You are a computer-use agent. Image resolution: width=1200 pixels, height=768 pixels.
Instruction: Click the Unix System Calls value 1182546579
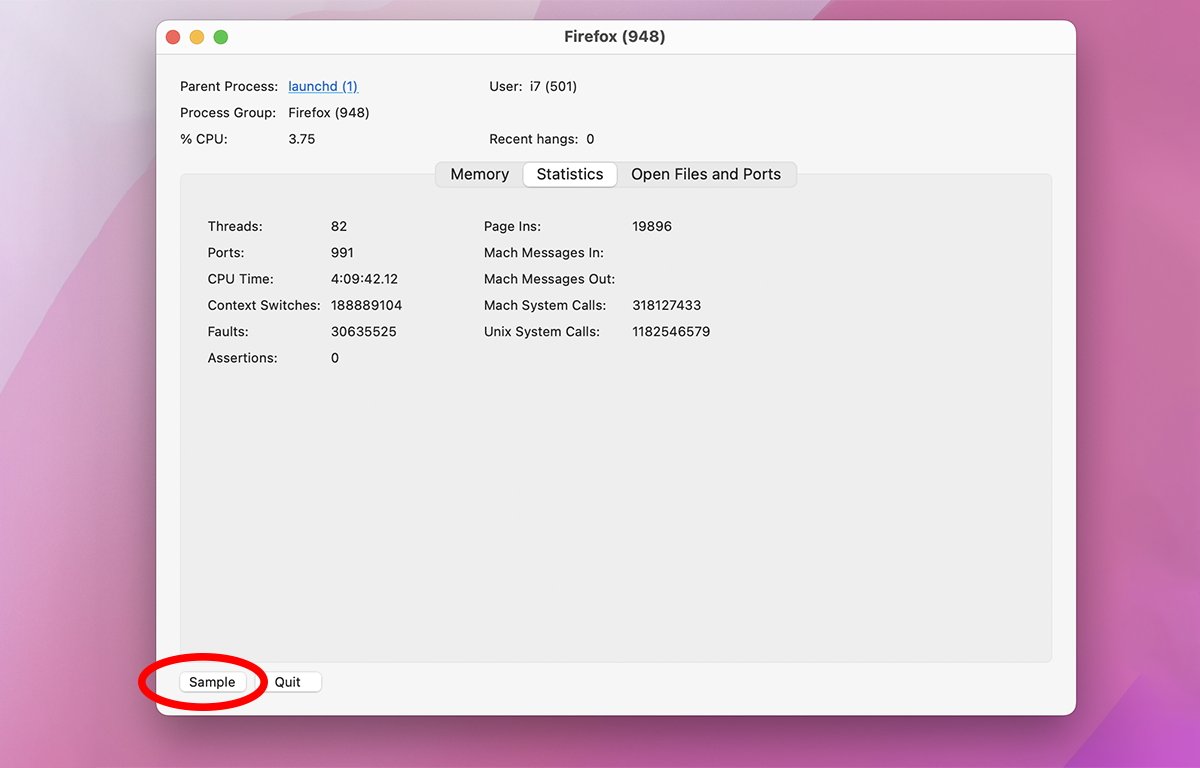pyautogui.click(x=671, y=332)
